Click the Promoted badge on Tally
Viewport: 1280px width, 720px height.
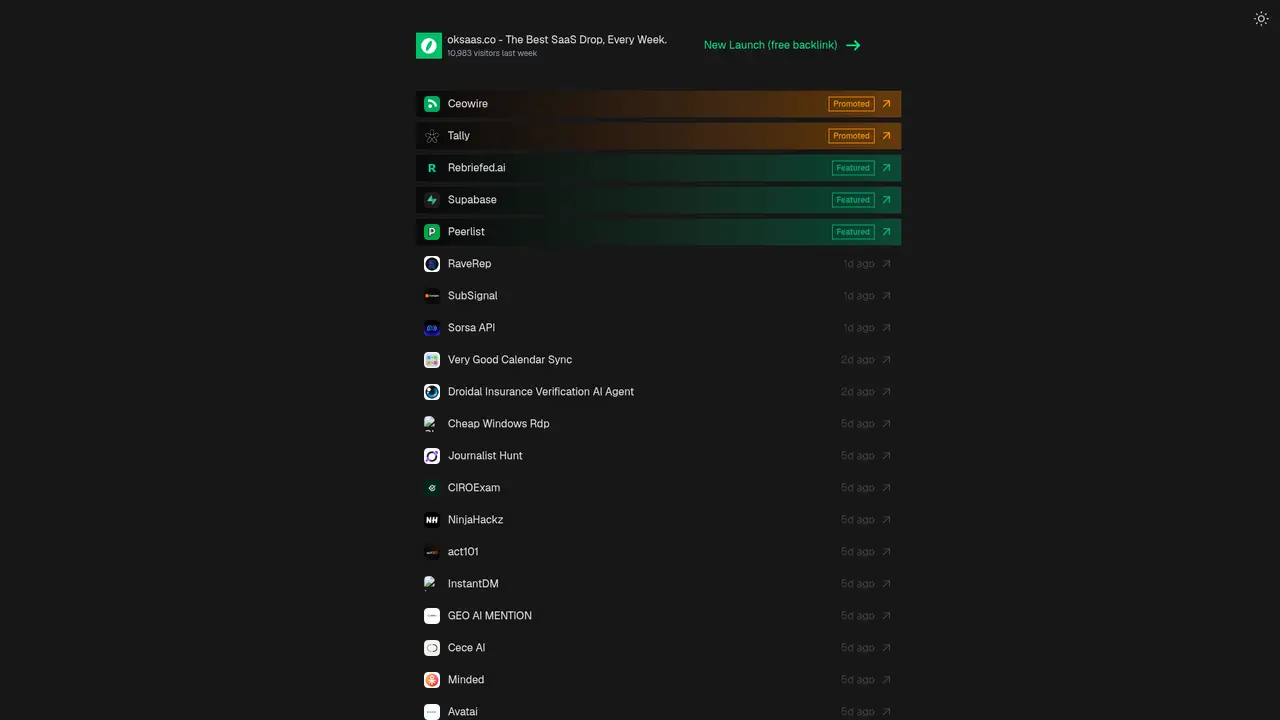tap(851, 136)
